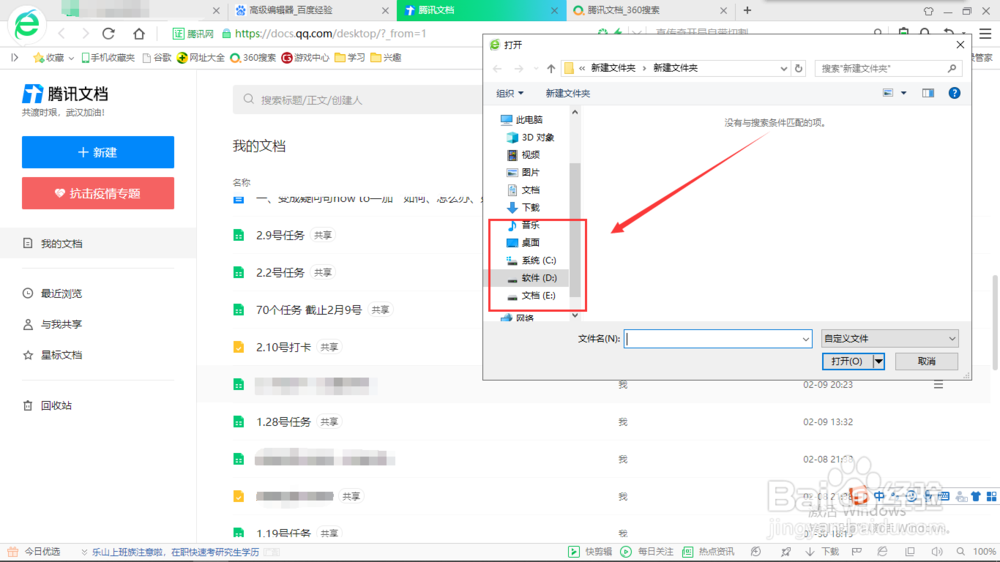This screenshot has height=562, width=1000.
Task: Open a new browser tab with plus
Action: point(747,10)
